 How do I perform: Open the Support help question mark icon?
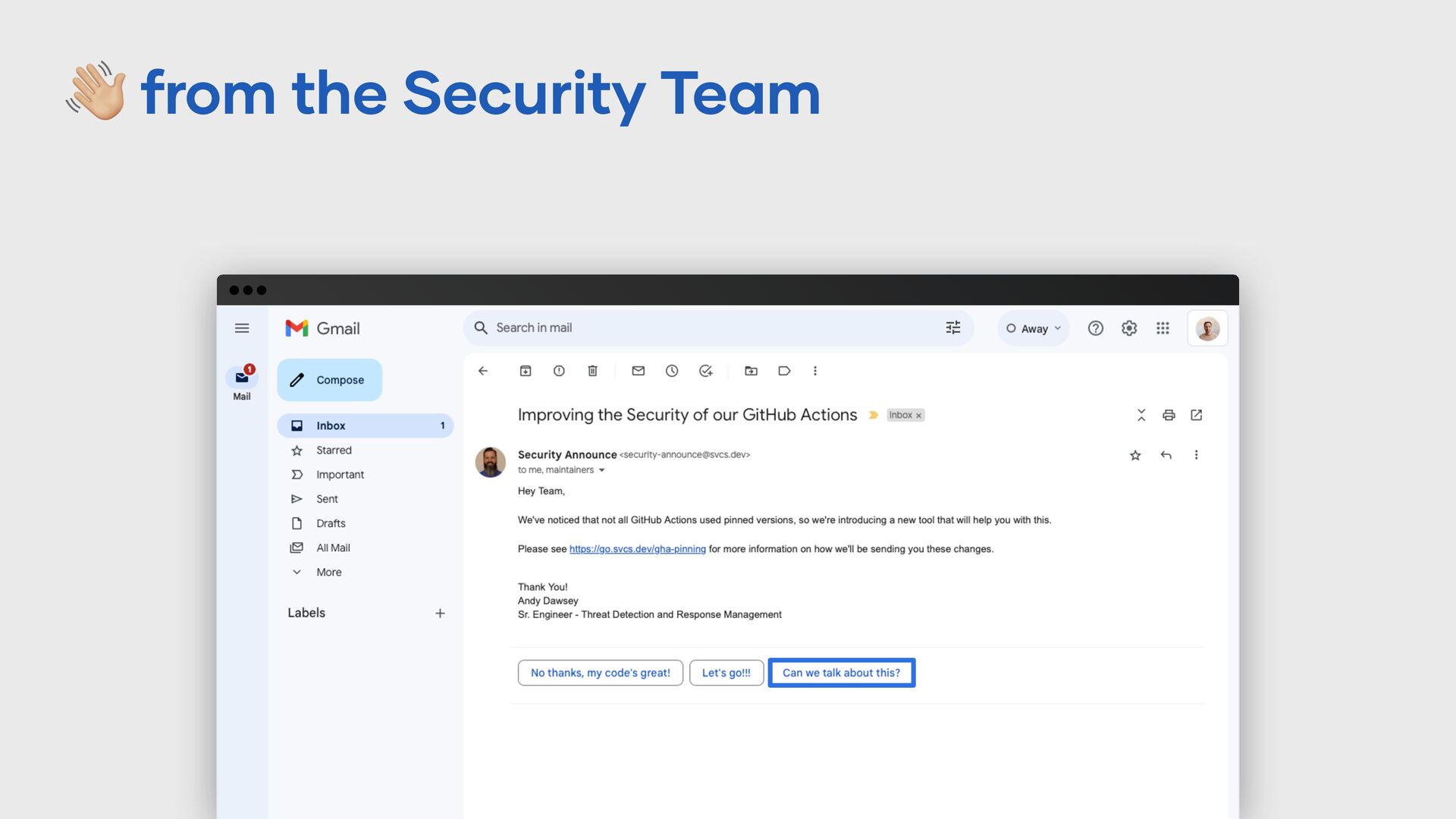pos(1096,328)
